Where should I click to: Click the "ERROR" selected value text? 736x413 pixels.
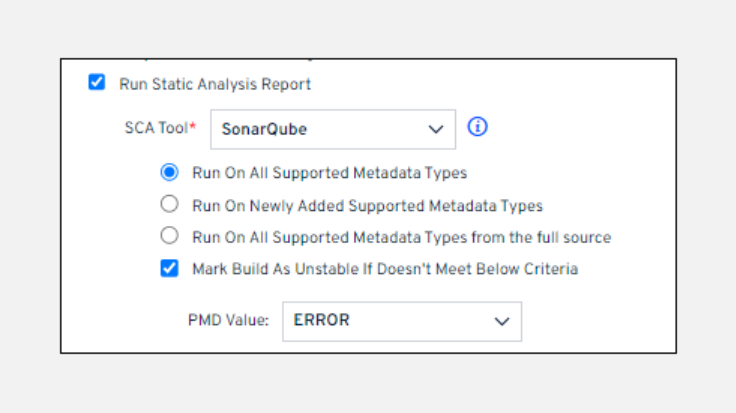click(x=321, y=321)
